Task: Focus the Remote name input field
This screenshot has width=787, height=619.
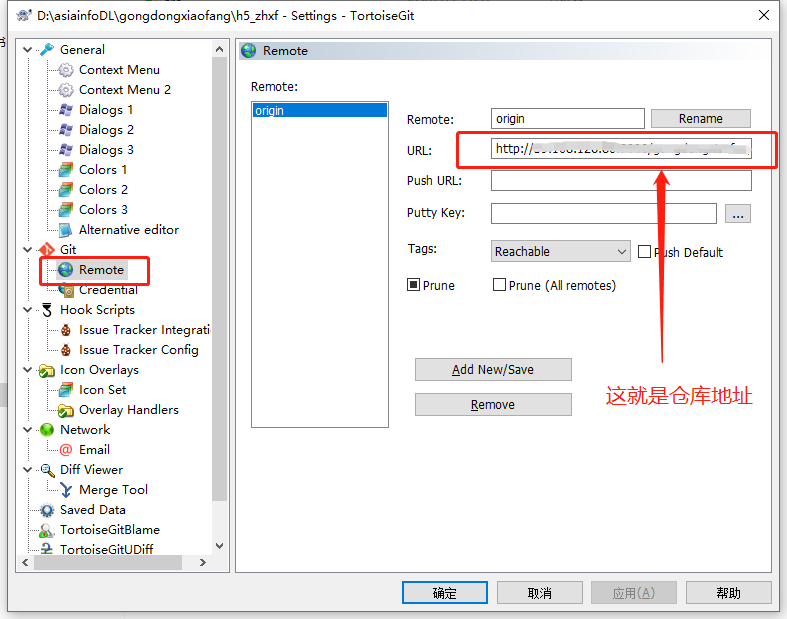Action: [568, 118]
